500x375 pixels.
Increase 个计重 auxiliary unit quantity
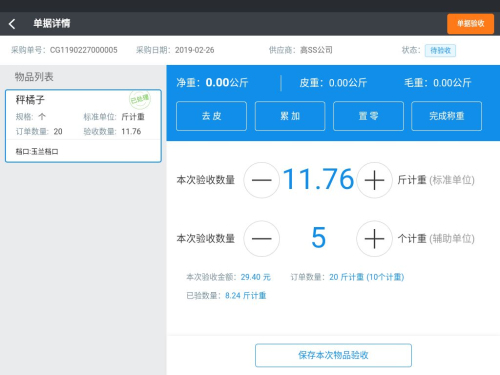click(374, 239)
